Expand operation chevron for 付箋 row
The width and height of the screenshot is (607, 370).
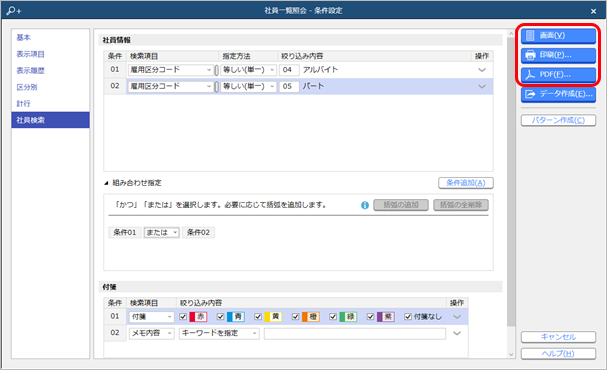click(457, 317)
